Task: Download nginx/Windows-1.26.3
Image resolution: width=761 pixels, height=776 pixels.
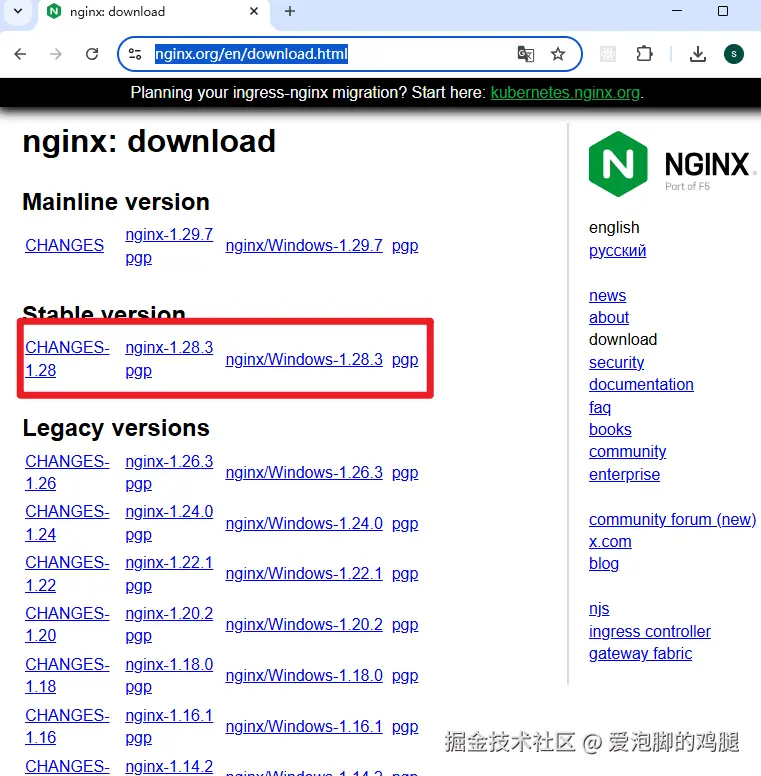Action: [304, 473]
